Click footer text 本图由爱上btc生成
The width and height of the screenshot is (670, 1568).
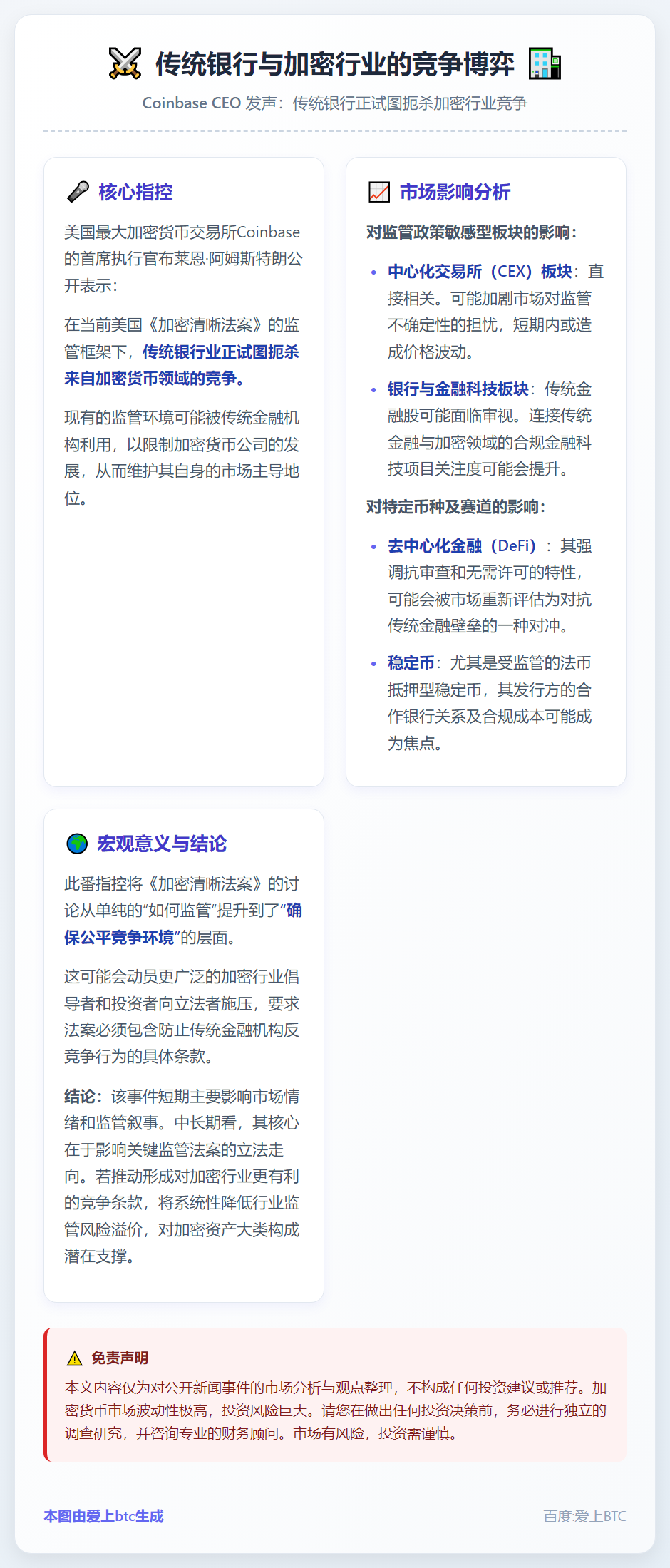[104, 1515]
